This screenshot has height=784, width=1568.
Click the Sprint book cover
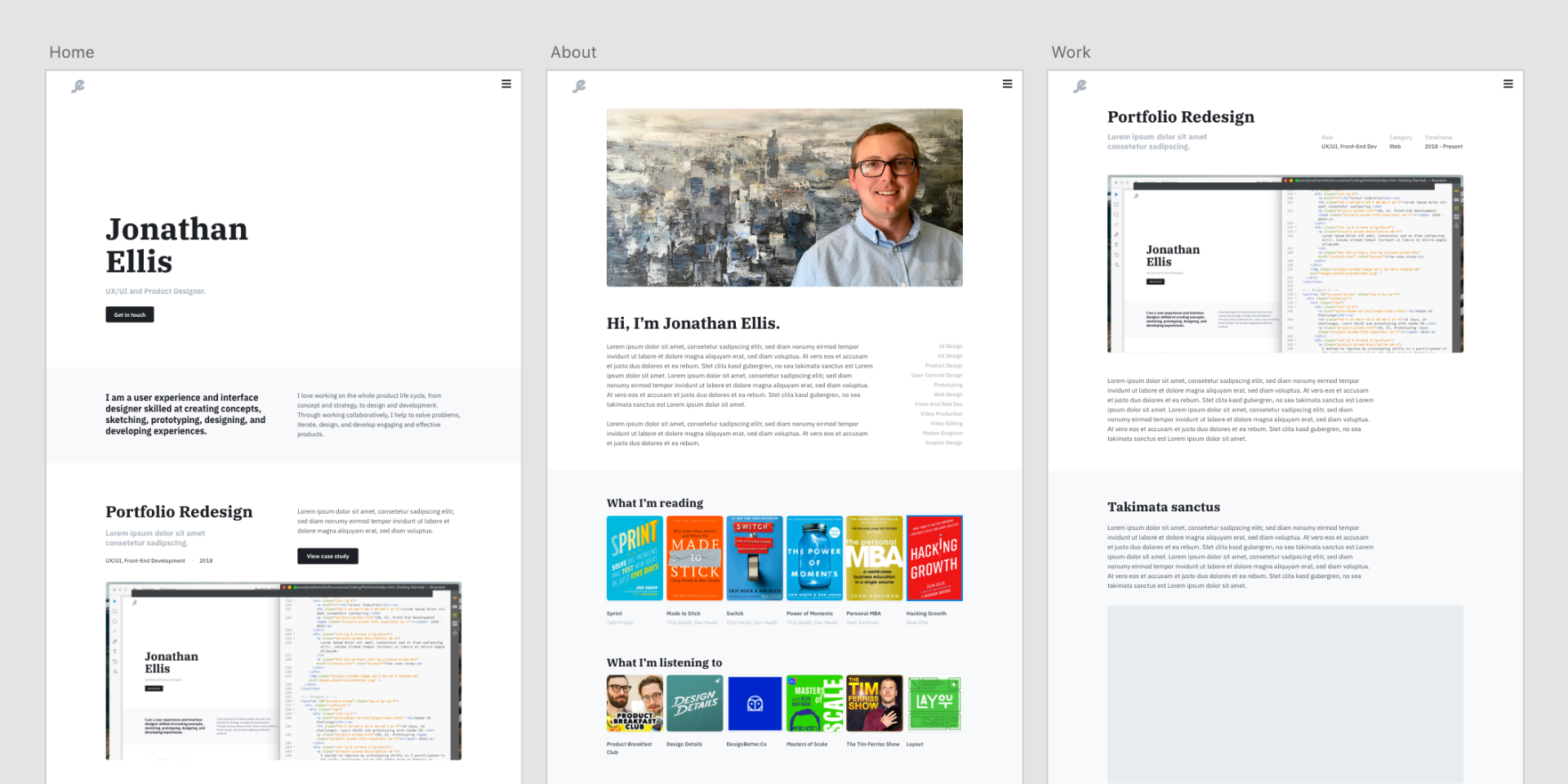click(635, 558)
